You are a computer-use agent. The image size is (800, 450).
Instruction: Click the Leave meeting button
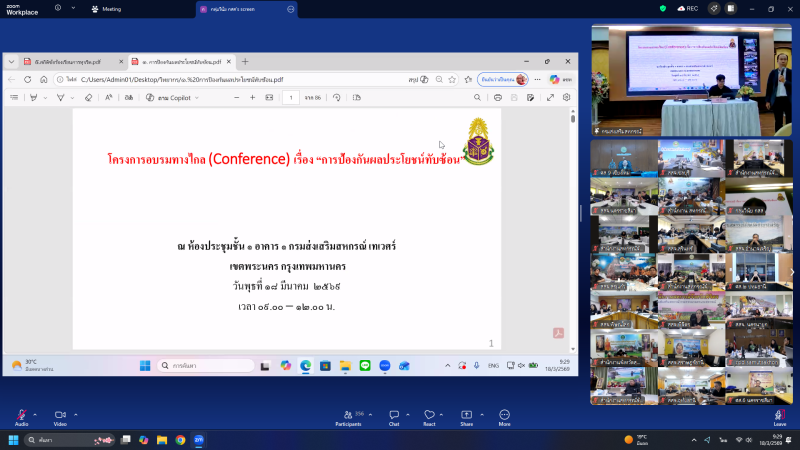click(779, 415)
